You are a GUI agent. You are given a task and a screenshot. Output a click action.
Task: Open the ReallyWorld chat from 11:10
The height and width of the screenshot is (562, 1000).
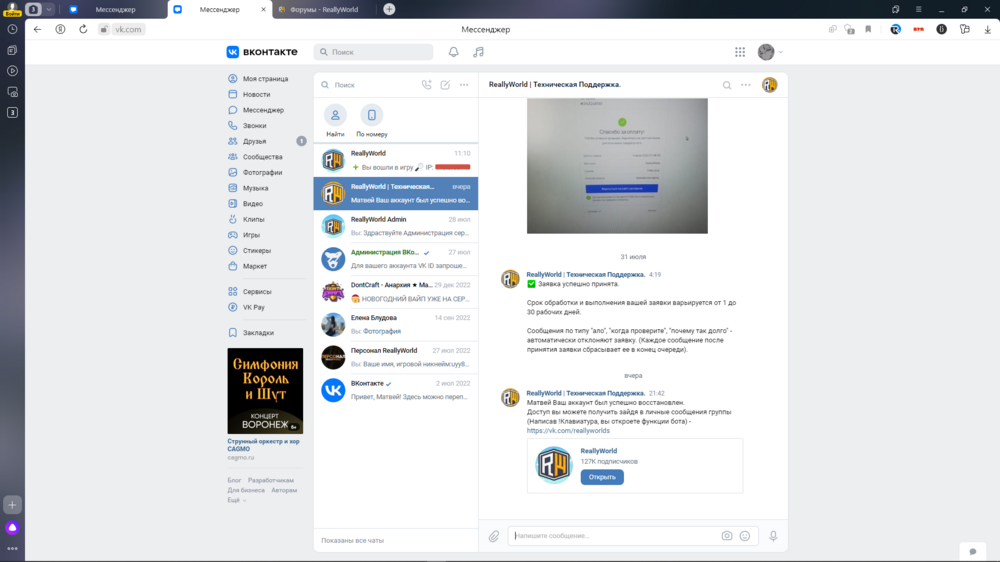click(x=395, y=160)
